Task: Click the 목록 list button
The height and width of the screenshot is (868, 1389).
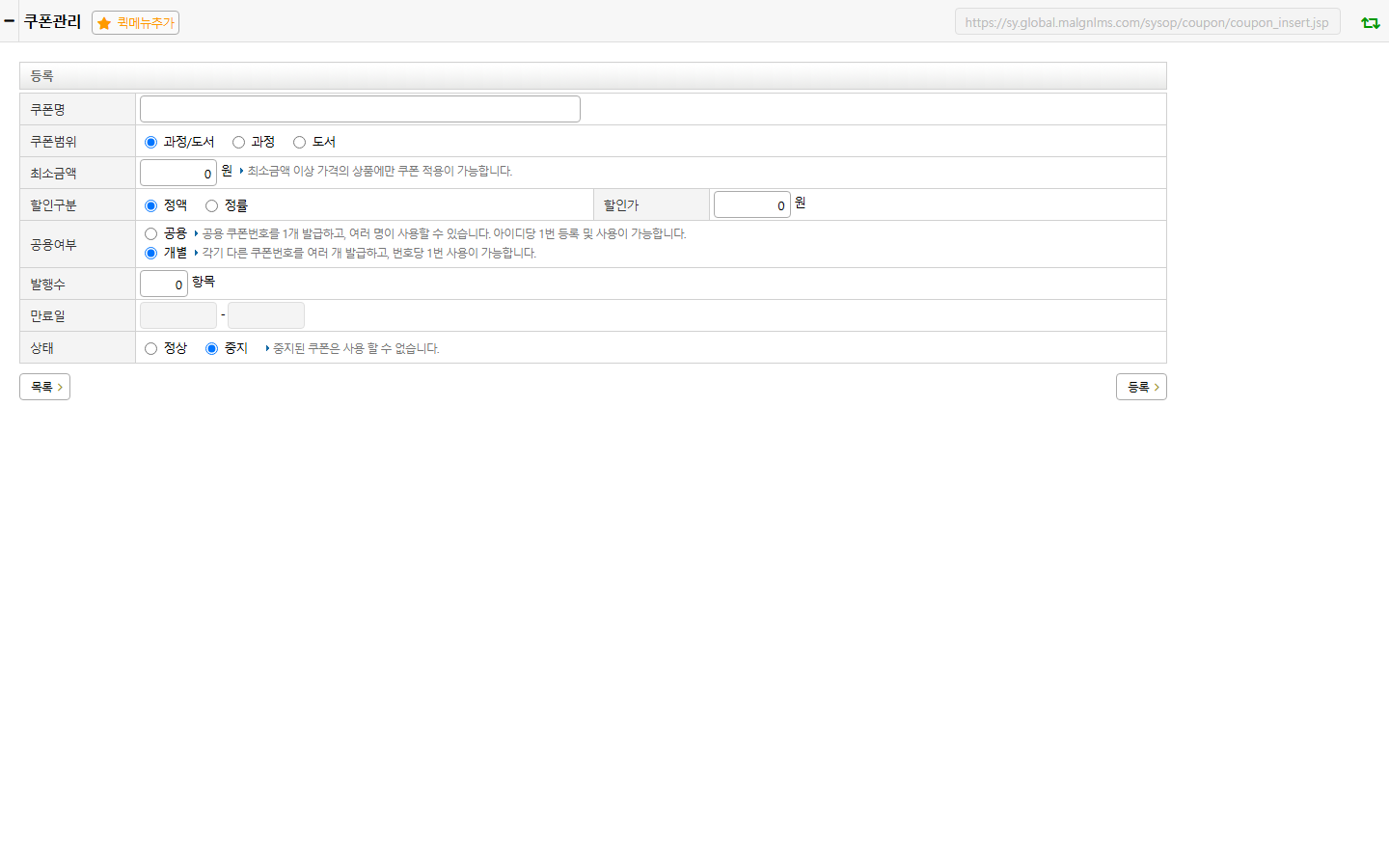Action: [44, 387]
